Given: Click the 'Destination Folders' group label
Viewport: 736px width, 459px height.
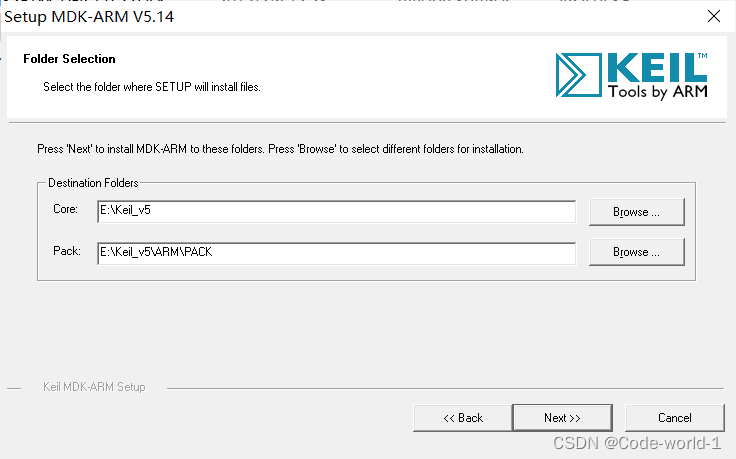Looking at the screenshot, I should (x=93, y=183).
